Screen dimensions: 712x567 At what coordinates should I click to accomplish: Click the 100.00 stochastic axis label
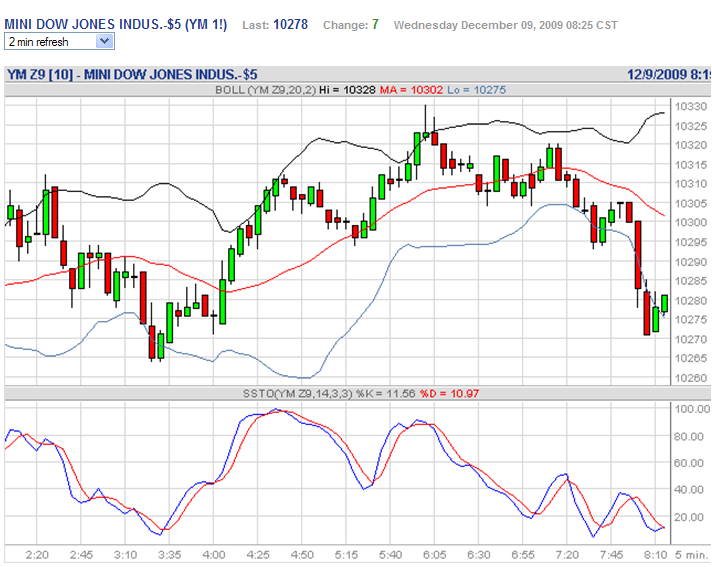pyautogui.click(x=692, y=409)
